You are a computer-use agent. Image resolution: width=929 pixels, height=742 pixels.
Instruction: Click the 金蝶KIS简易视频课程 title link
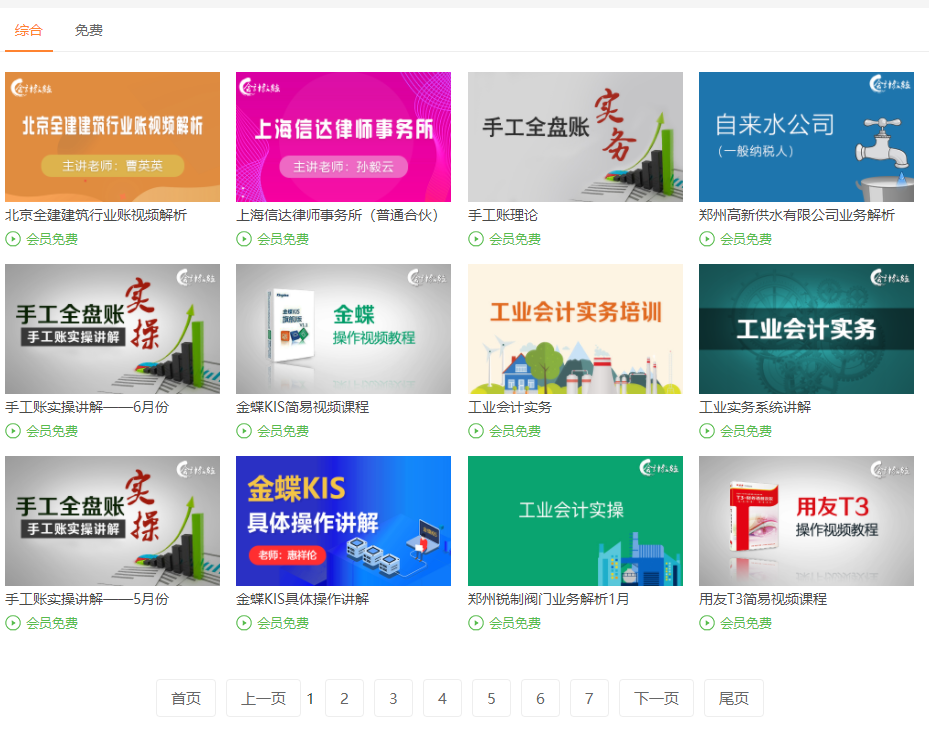(x=303, y=407)
